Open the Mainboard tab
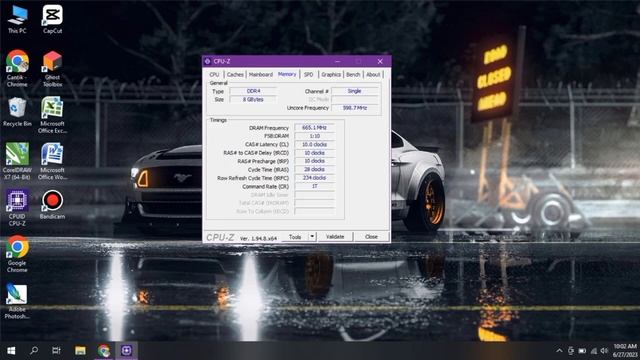The width and height of the screenshot is (640, 360). (260, 75)
